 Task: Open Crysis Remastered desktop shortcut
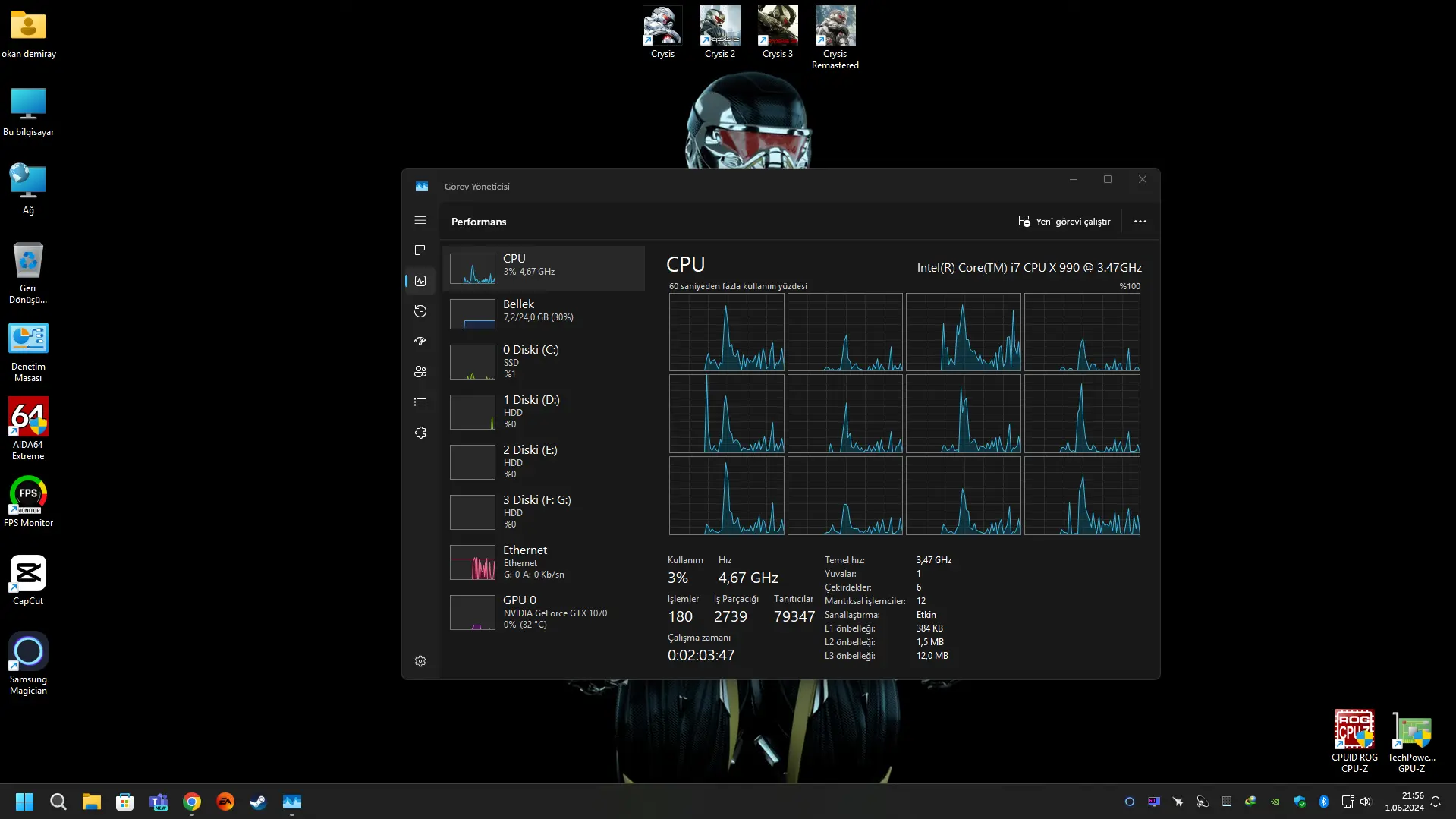(x=835, y=38)
